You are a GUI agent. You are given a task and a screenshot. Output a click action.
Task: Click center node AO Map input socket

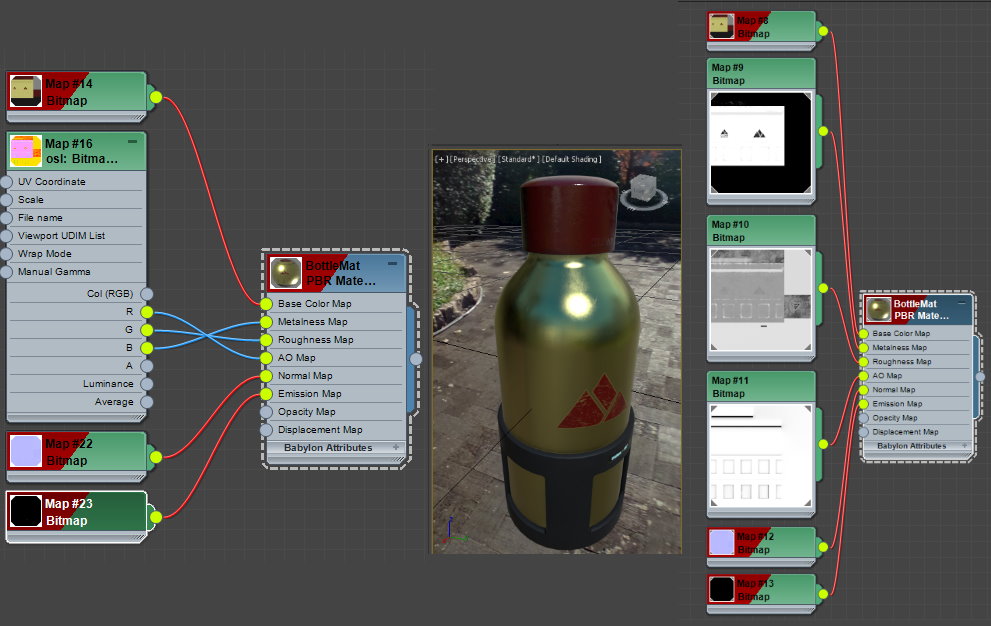(x=267, y=358)
